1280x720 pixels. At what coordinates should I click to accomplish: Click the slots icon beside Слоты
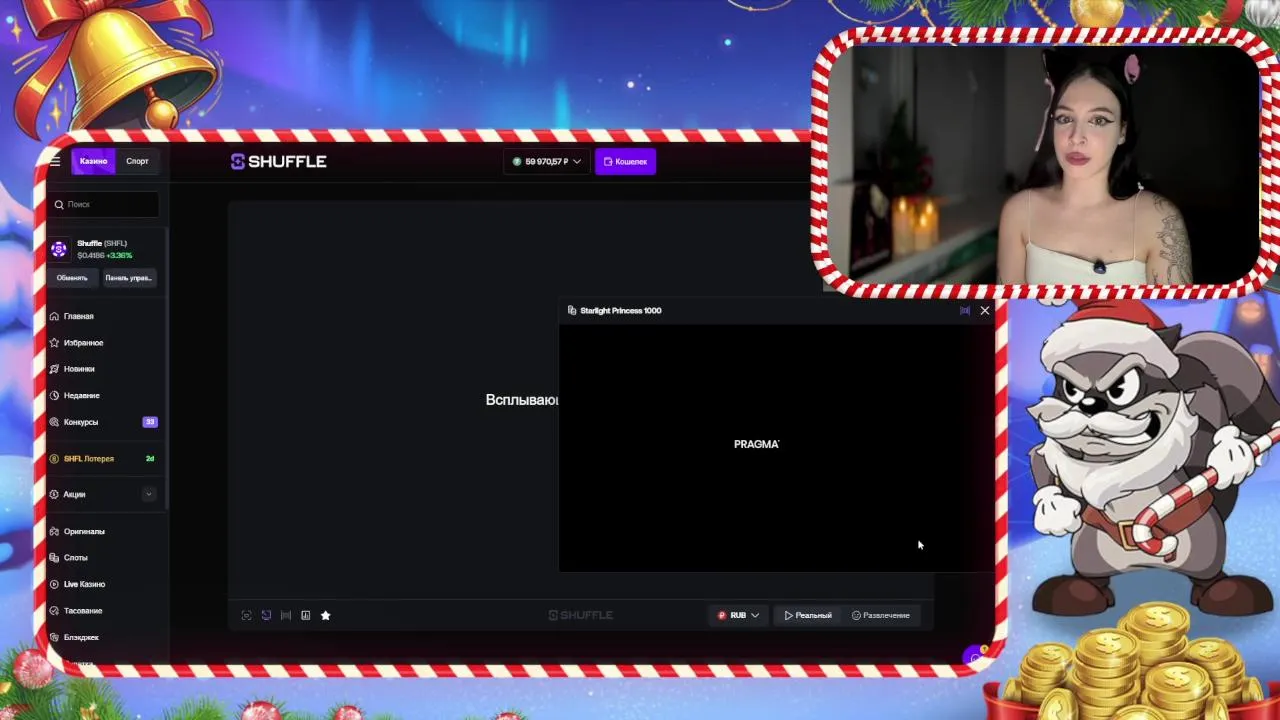click(x=55, y=557)
